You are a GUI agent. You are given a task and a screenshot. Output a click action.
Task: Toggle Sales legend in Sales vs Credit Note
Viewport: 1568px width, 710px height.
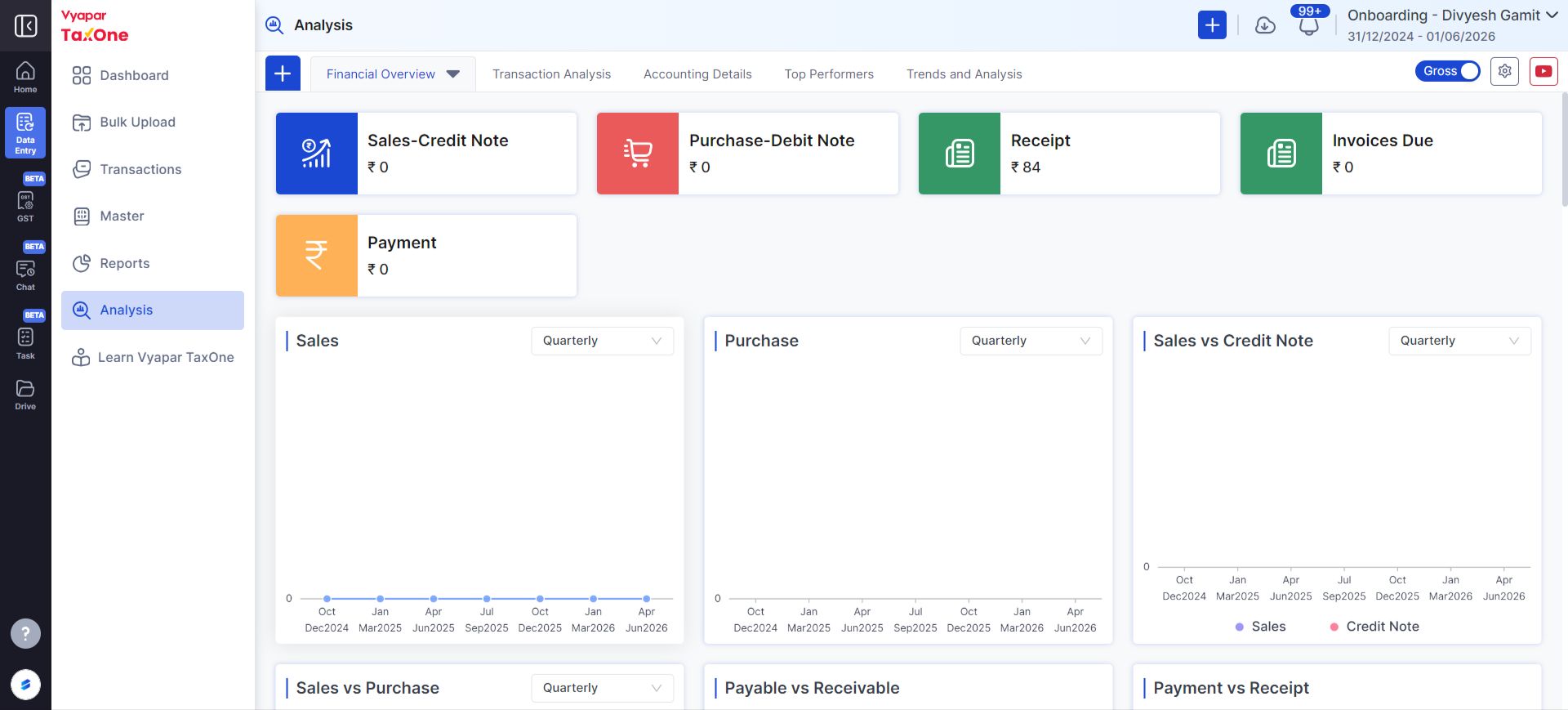click(1260, 627)
